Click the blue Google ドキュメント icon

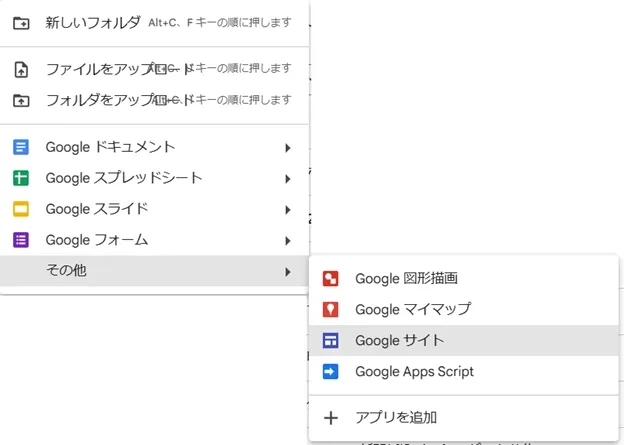(x=21, y=148)
